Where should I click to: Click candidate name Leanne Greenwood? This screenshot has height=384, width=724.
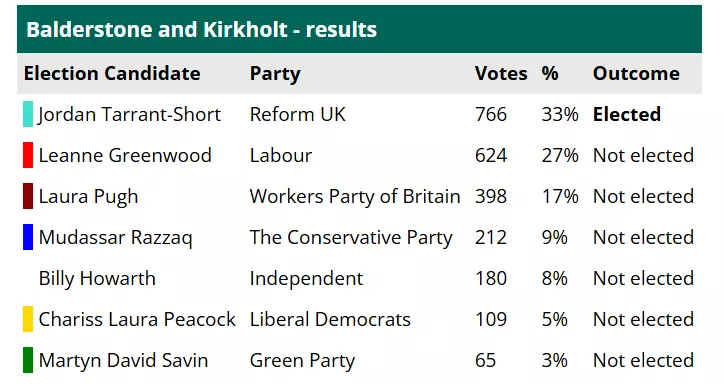(x=125, y=155)
